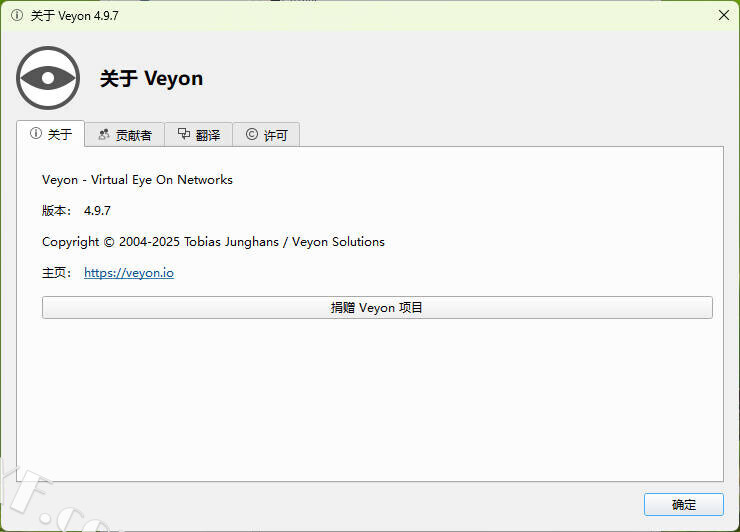Click the 主页: label

point(57,273)
